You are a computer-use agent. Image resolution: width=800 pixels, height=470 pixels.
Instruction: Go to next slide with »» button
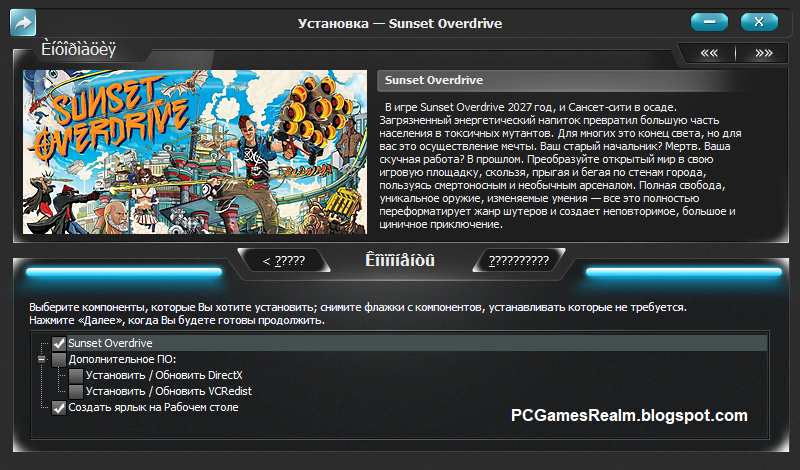(x=763, y=53)
